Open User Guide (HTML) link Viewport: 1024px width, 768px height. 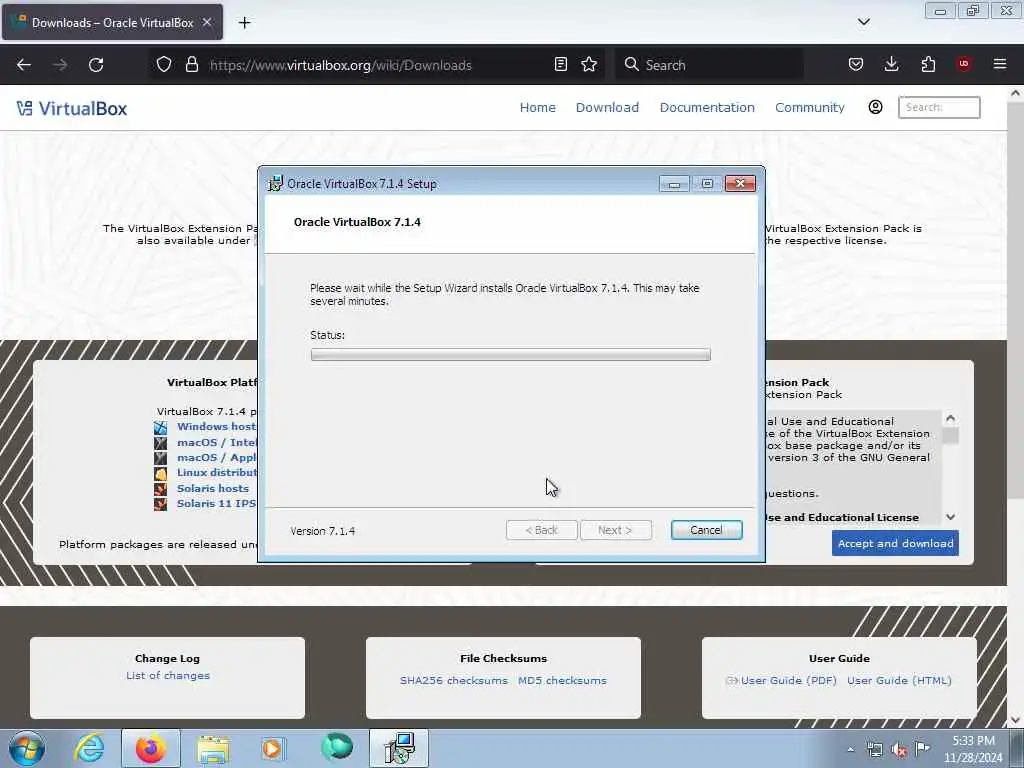click(x=899, y=680)
